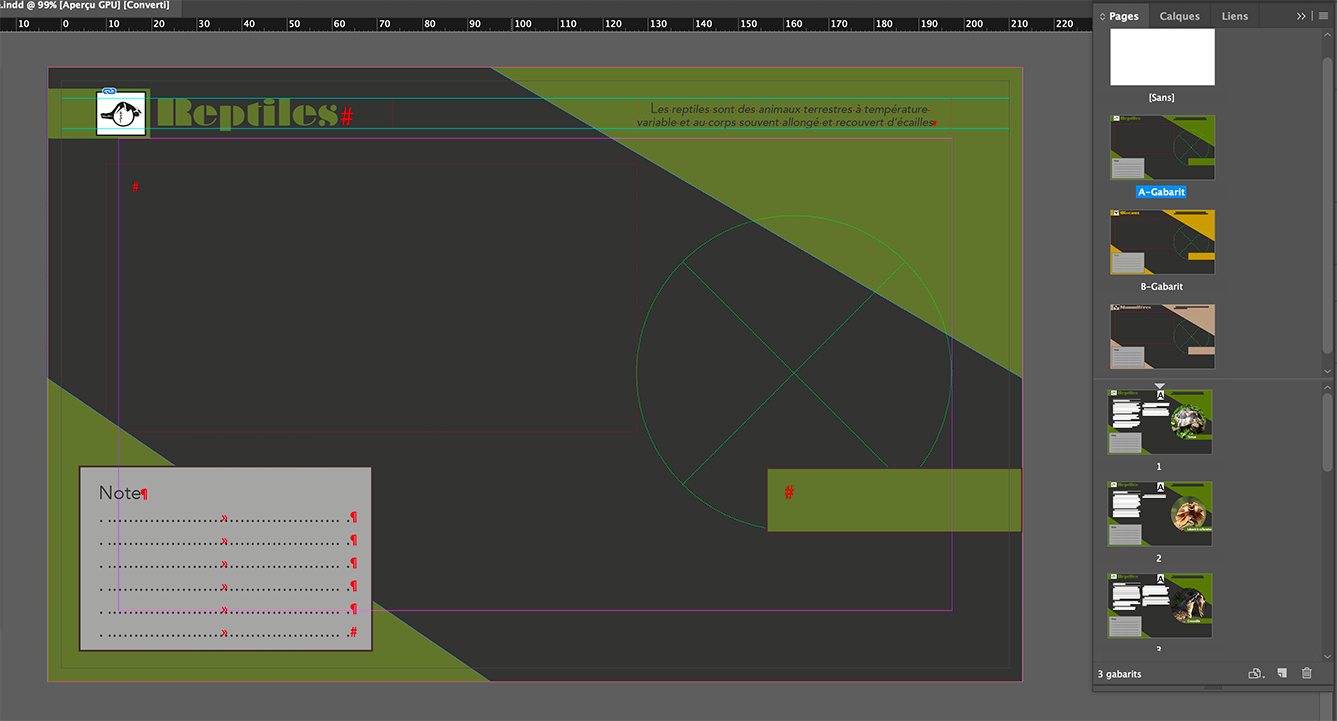The image size is (1337, 721).
Task: Click the double-chevron to collapse the panel group
Action: [1300, 15]
